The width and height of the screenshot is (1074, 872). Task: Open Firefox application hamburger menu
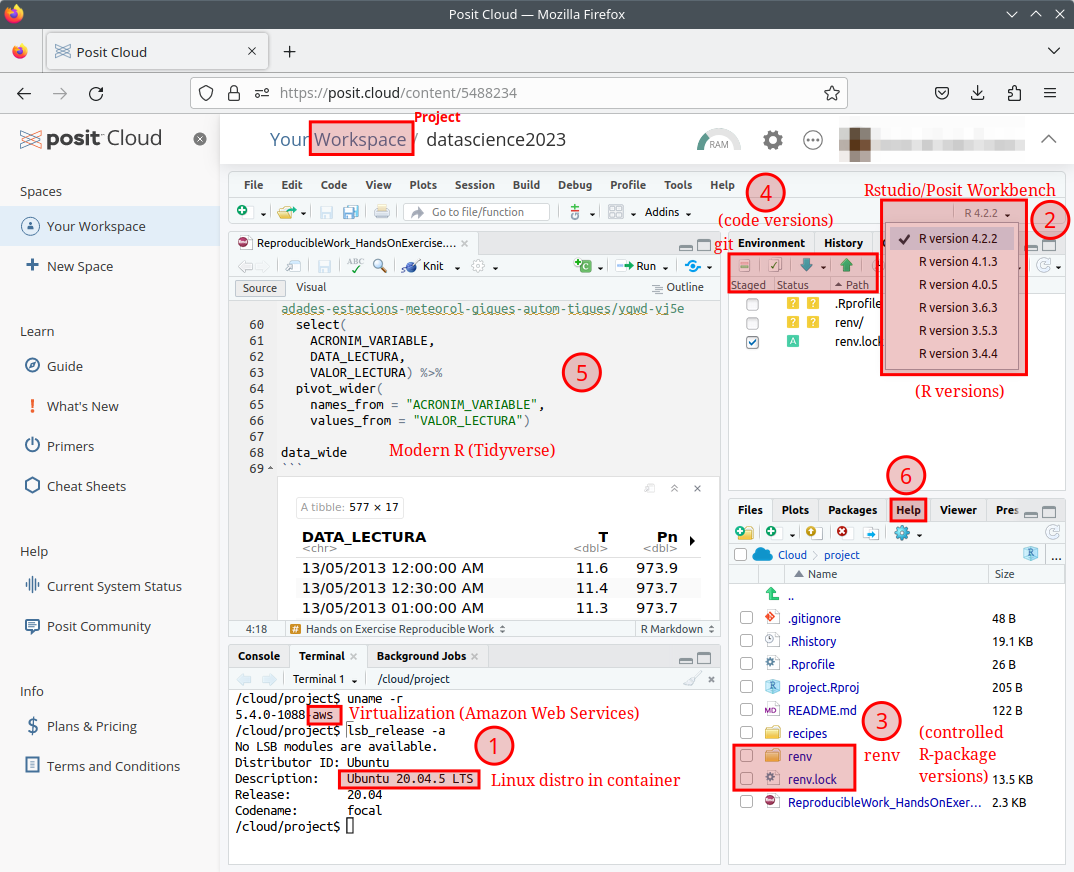(1049, 93)
